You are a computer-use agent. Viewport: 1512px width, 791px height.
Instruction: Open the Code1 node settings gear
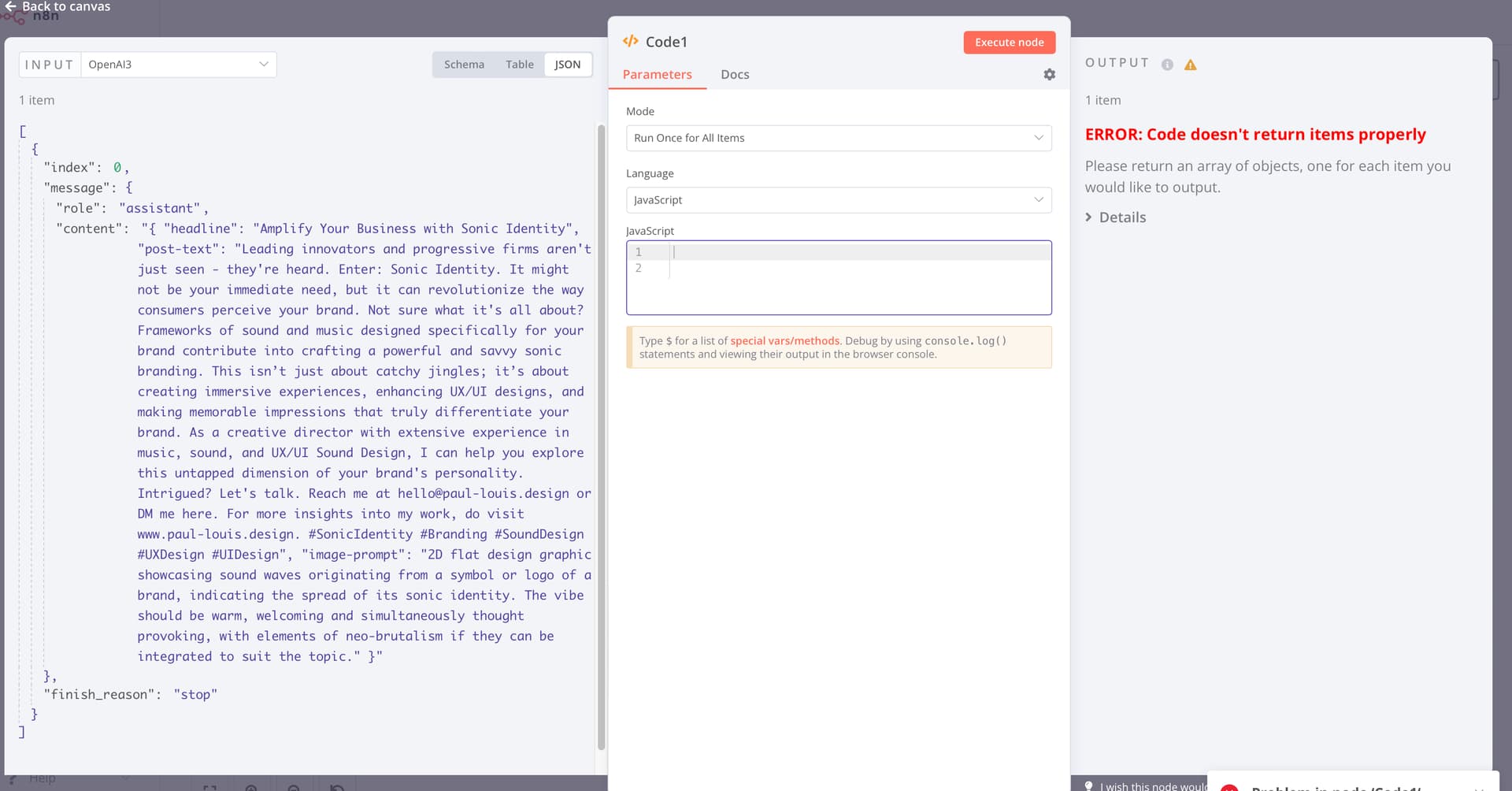coord(1050,74)
